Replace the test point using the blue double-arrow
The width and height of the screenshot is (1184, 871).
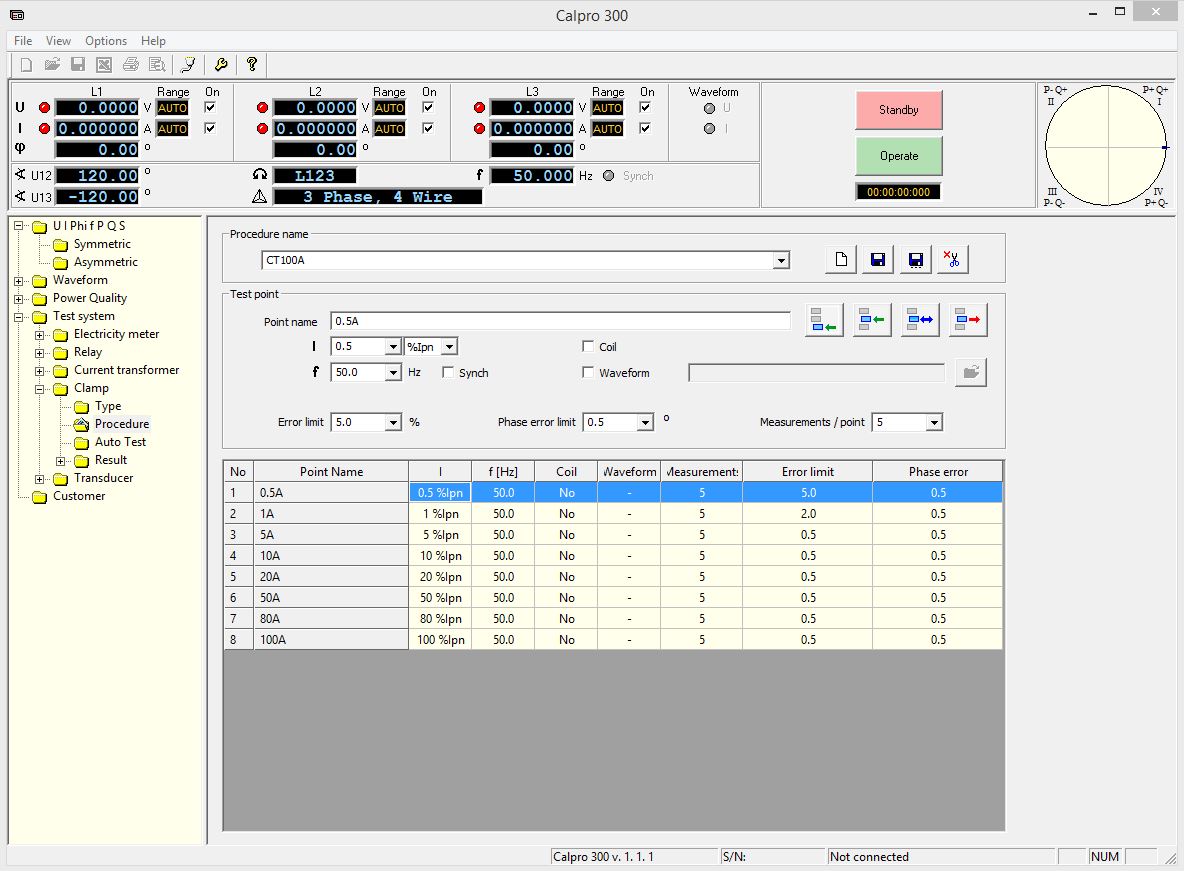(920, 320)
